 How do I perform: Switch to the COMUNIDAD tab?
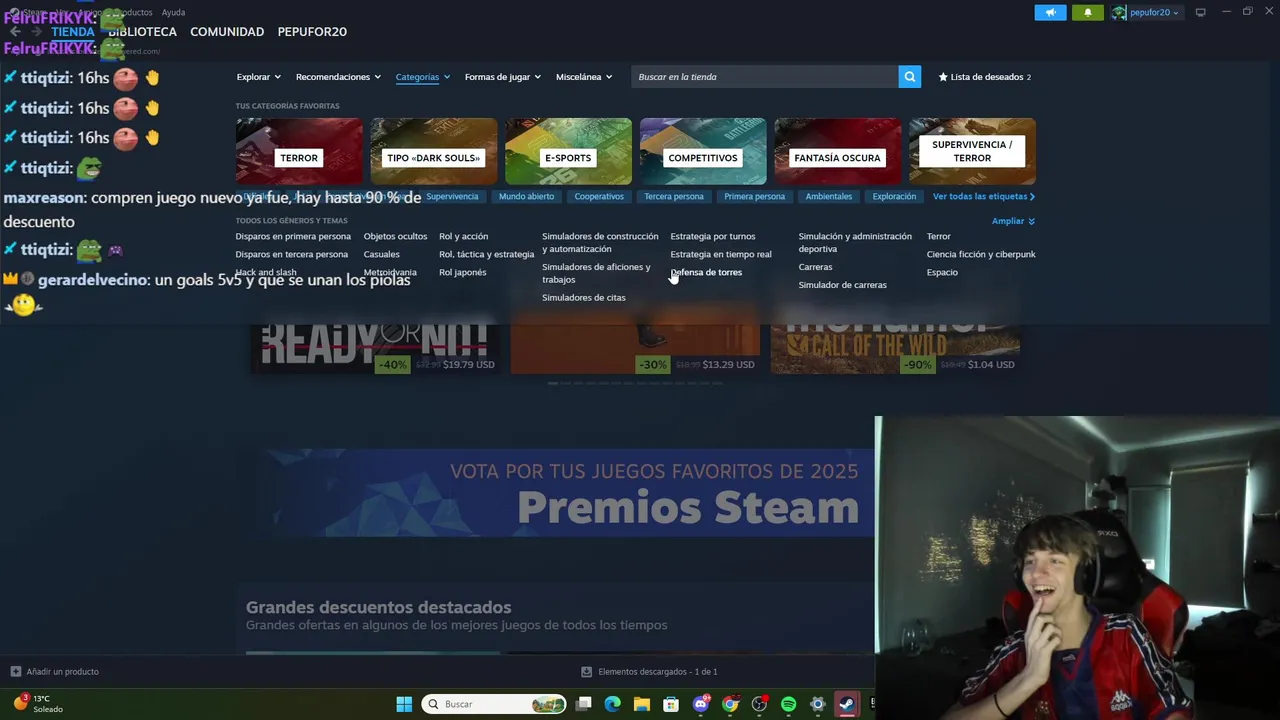pyautogui.click(x=227, y=32)
